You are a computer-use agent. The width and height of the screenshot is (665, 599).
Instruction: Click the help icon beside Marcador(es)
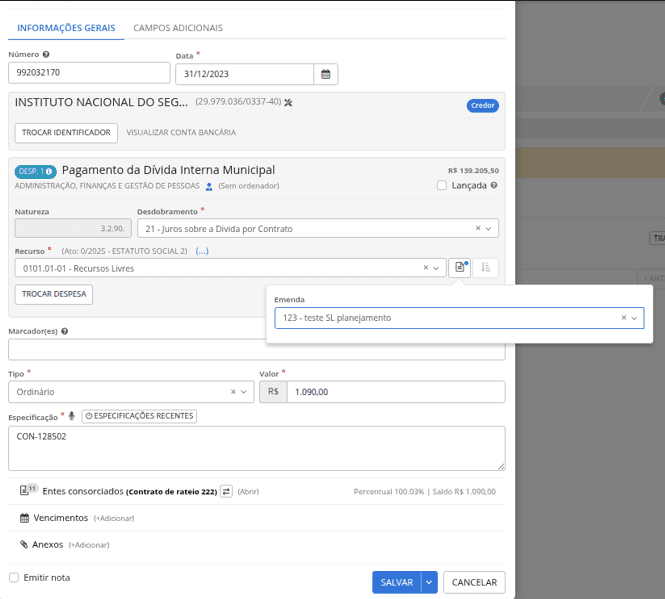click(65, 331)
